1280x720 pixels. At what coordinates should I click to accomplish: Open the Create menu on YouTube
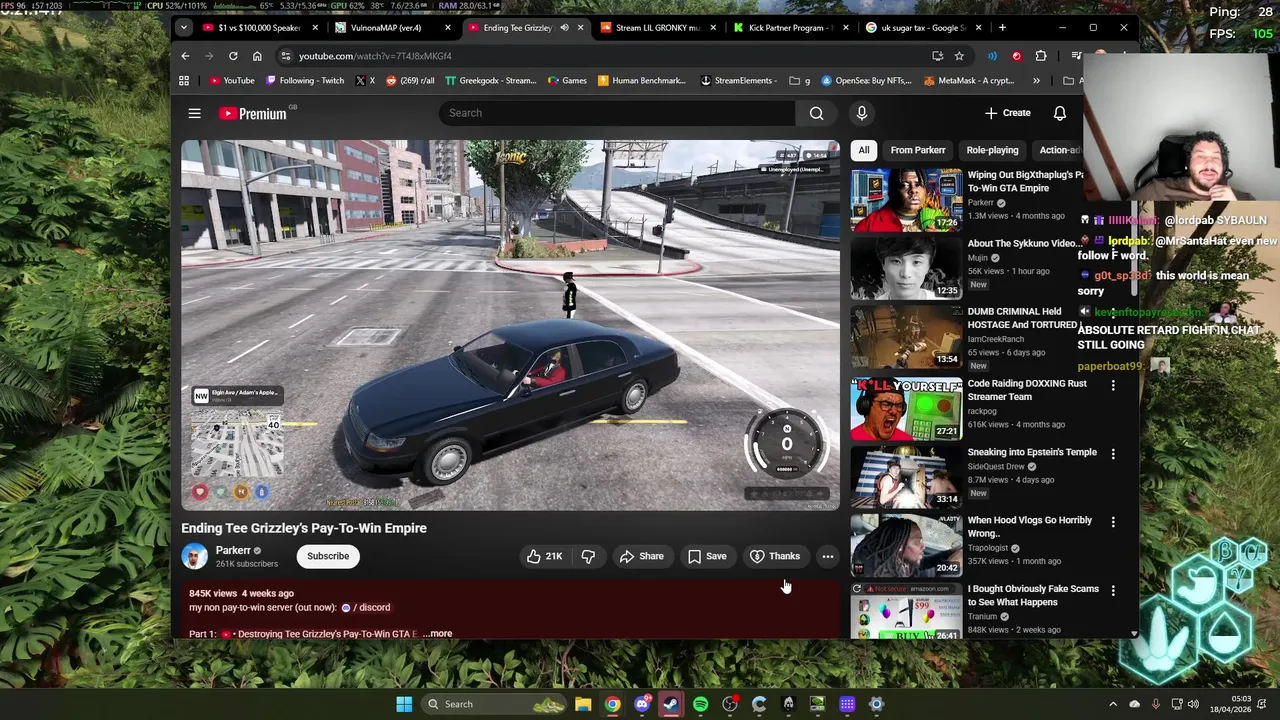pos(1008,113)
